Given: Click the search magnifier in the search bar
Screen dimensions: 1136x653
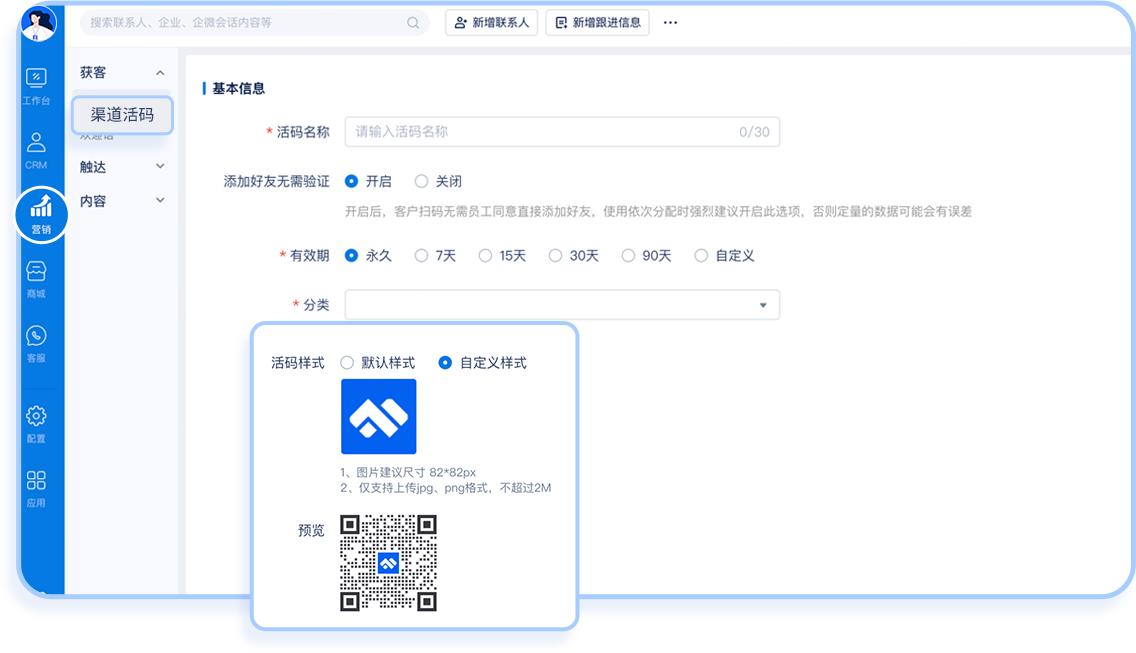Looking at the screenshot, I should click(x=412, y=22).
